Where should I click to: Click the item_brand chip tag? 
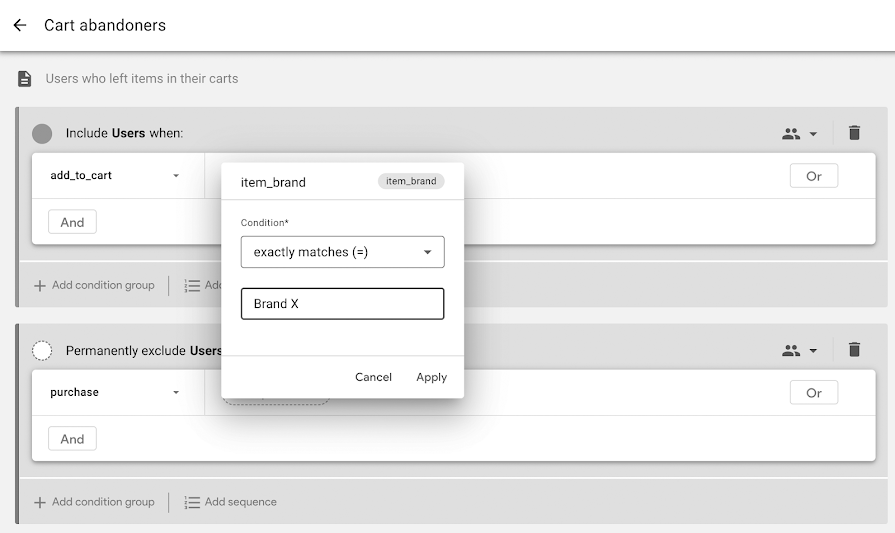pos(411,181)
